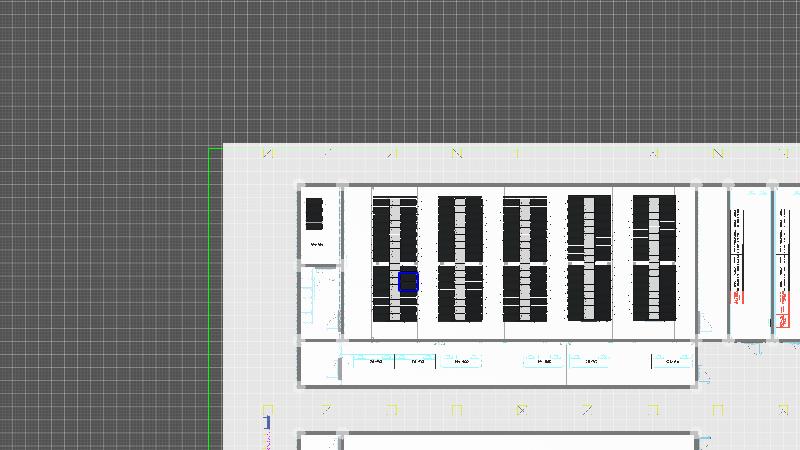Select the upper half of the fourth rack row
800x450 pixels.
[589, 228]
